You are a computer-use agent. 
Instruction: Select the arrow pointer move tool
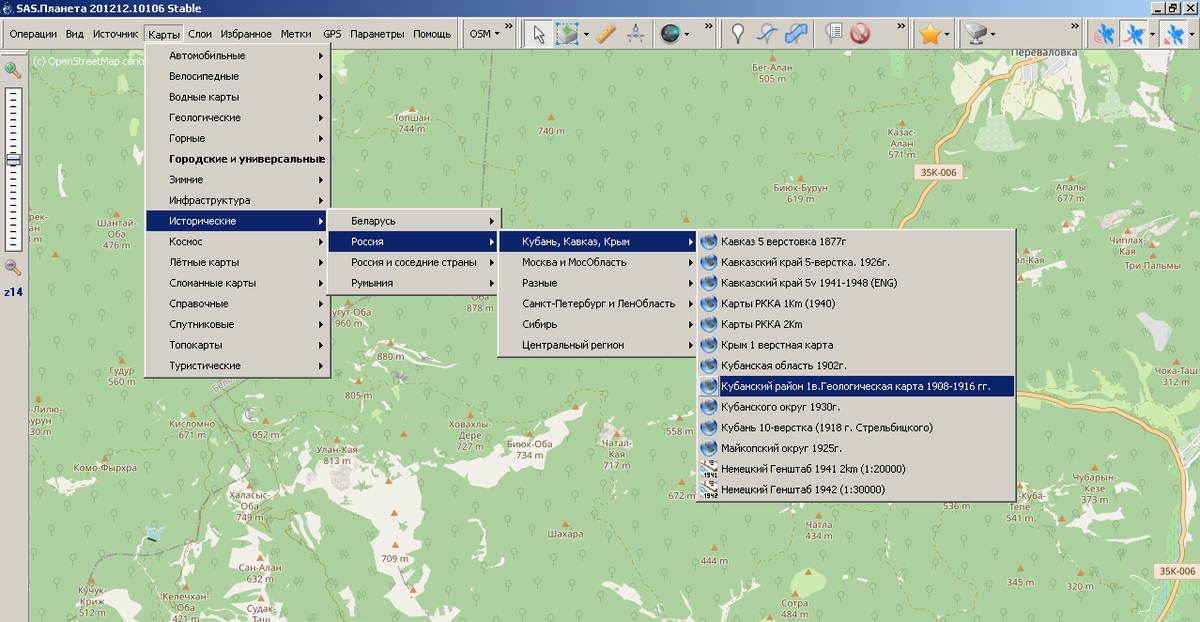[x=539, y=34]
